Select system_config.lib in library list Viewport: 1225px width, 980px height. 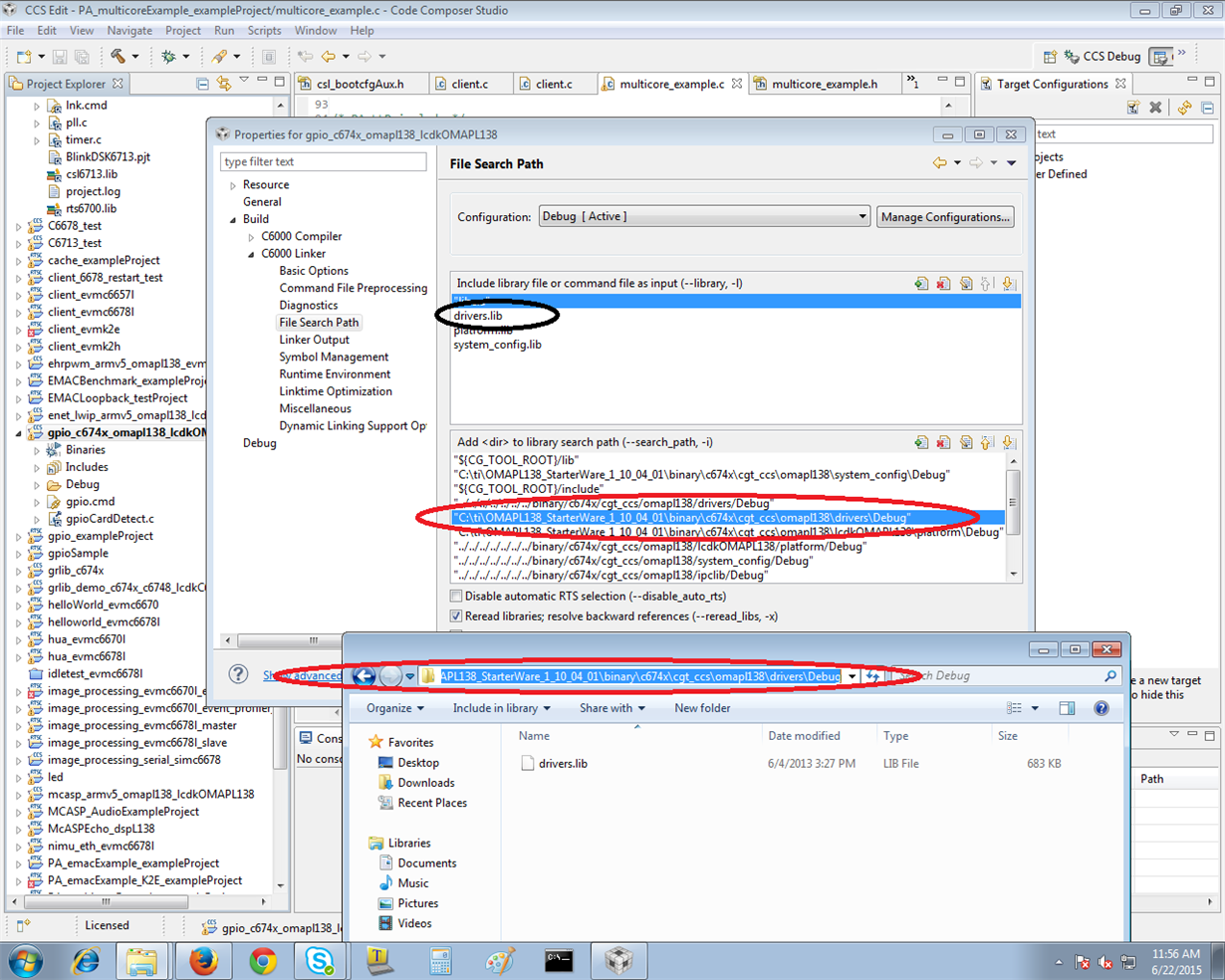(497, 345)
